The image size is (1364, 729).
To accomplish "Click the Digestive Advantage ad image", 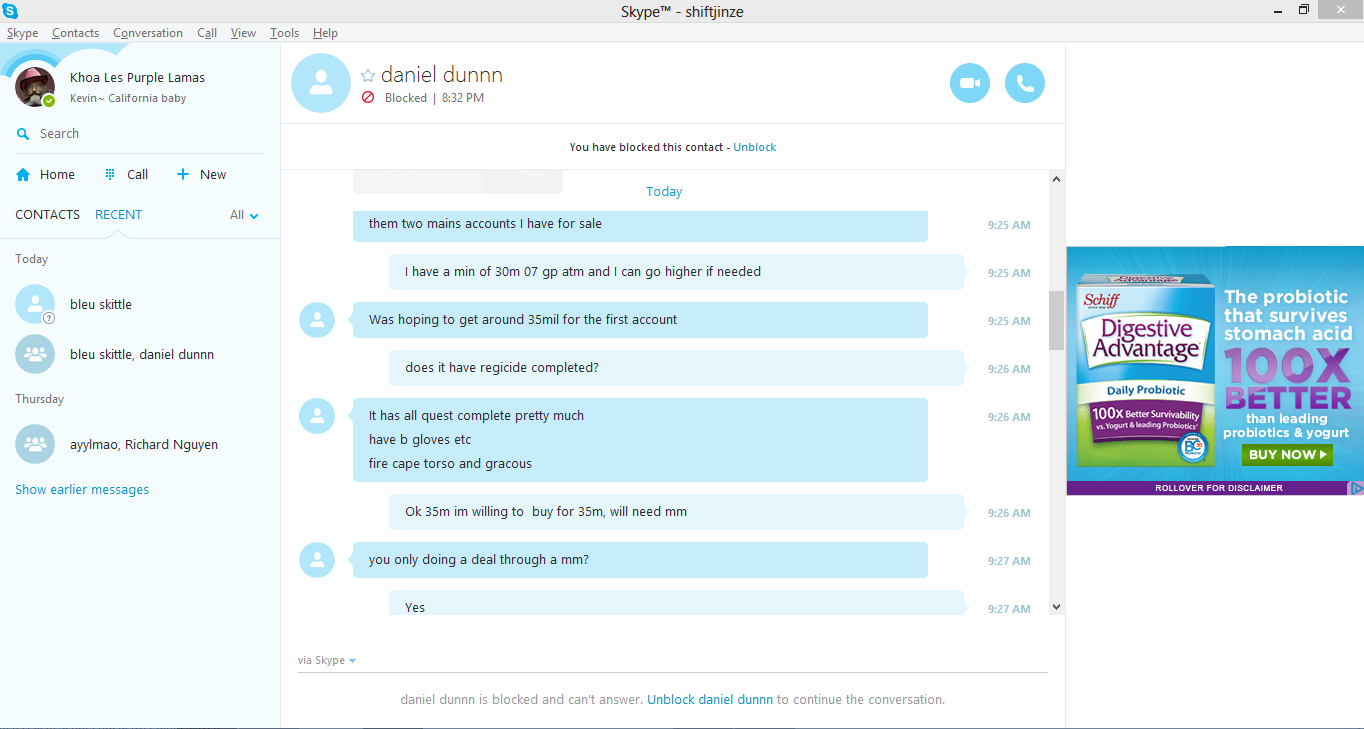I will click(1215, 370).
